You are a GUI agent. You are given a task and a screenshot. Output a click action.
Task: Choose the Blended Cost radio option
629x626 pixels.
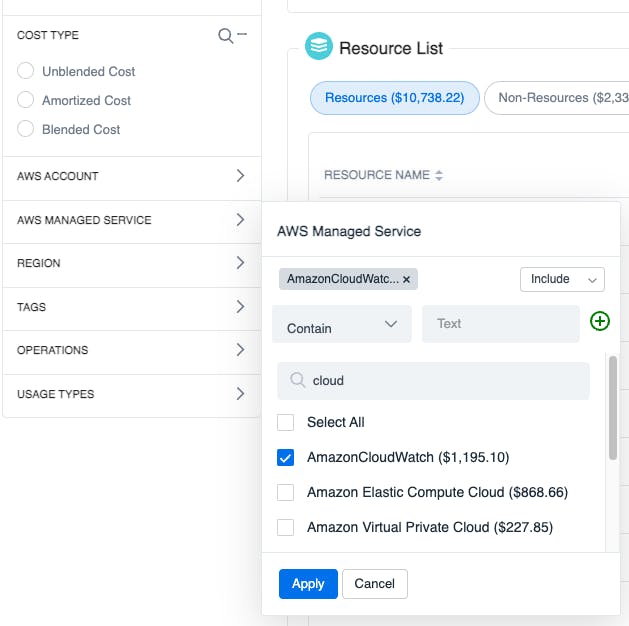click(26, 129)
